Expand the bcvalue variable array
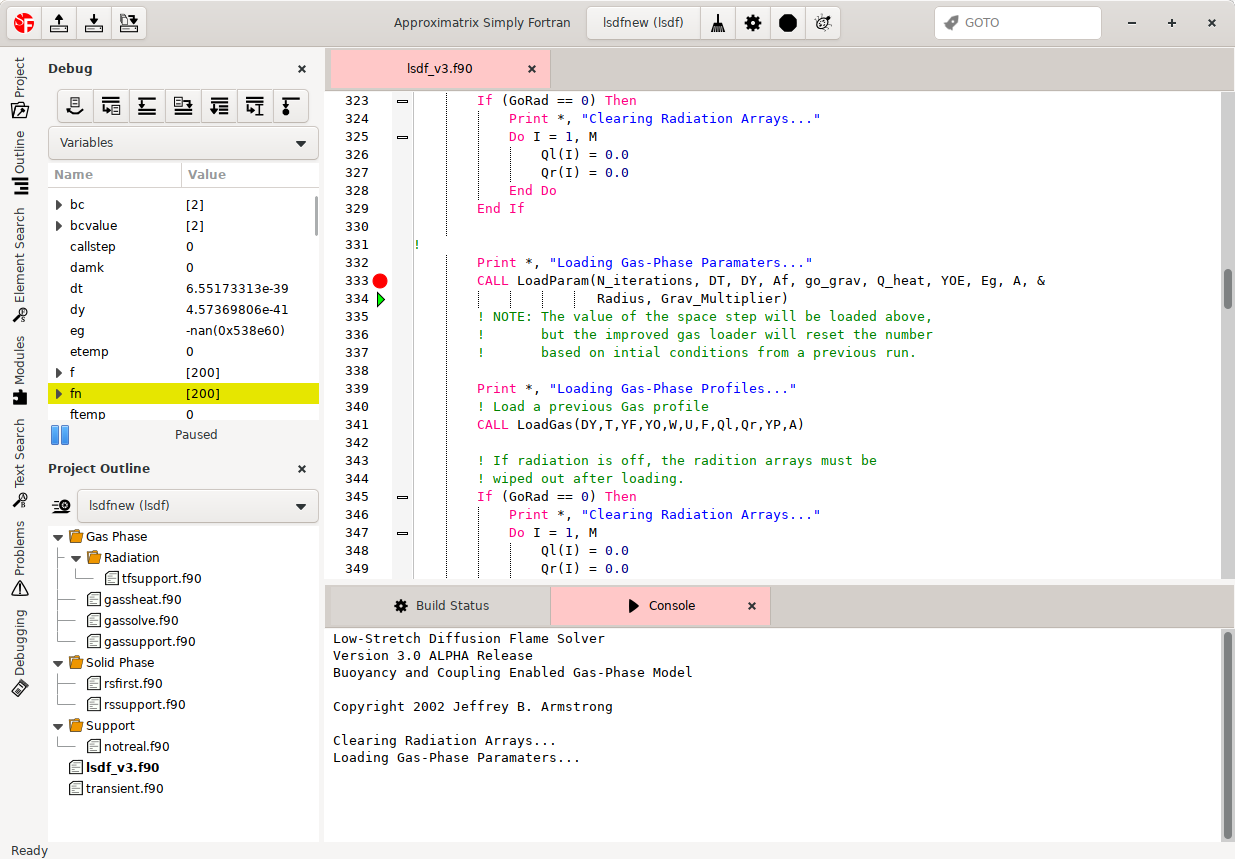Screen dimensions: 1235x859 (59, 226)
